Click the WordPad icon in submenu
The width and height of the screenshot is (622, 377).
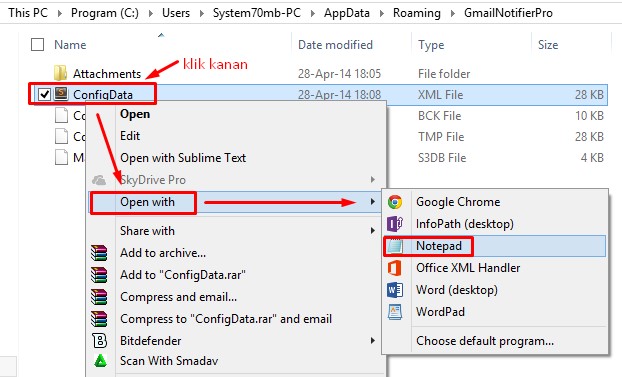395,312
